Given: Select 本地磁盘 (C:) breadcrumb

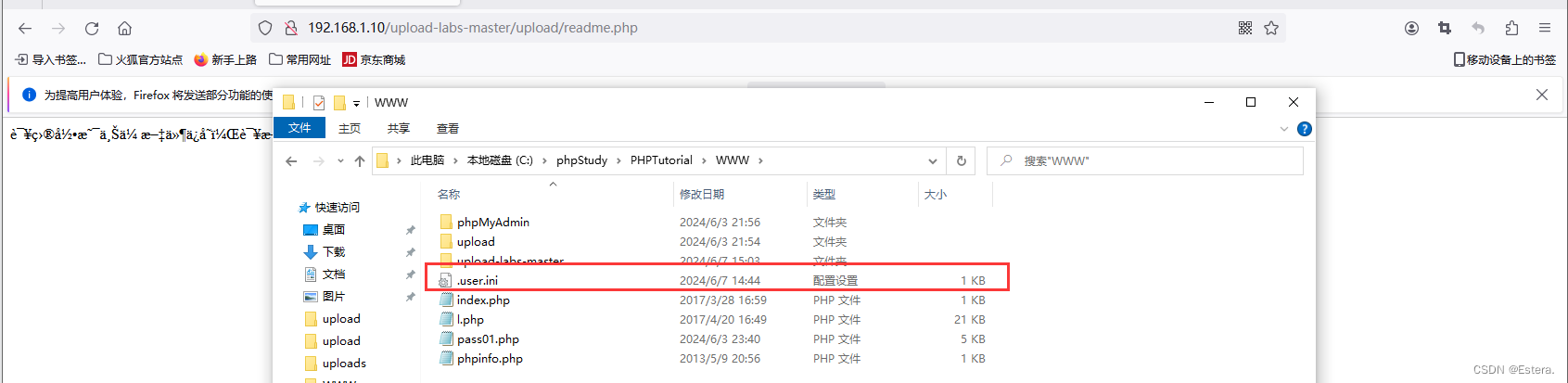Looking at the screenshot, I should (500, 160).
